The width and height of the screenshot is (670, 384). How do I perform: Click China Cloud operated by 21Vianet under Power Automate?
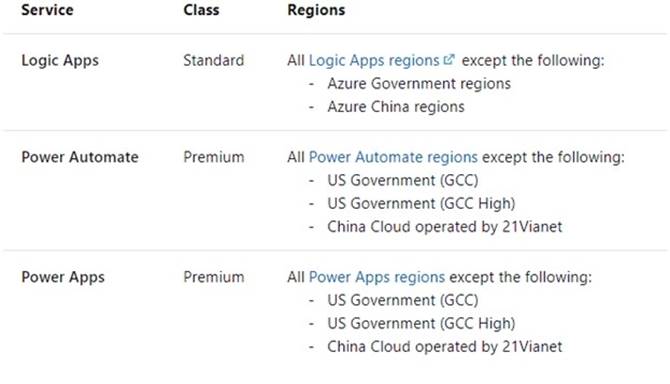(x=445, y=226)
